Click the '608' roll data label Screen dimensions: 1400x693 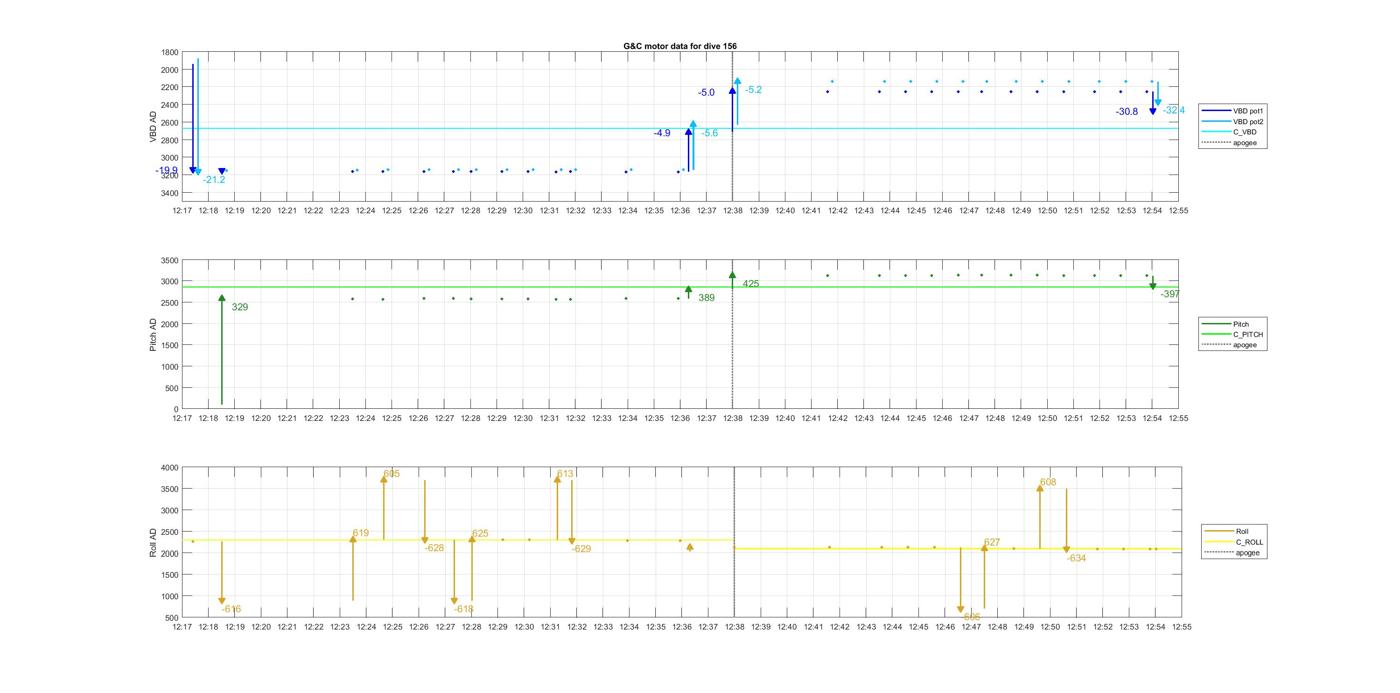coord(1048,482)
